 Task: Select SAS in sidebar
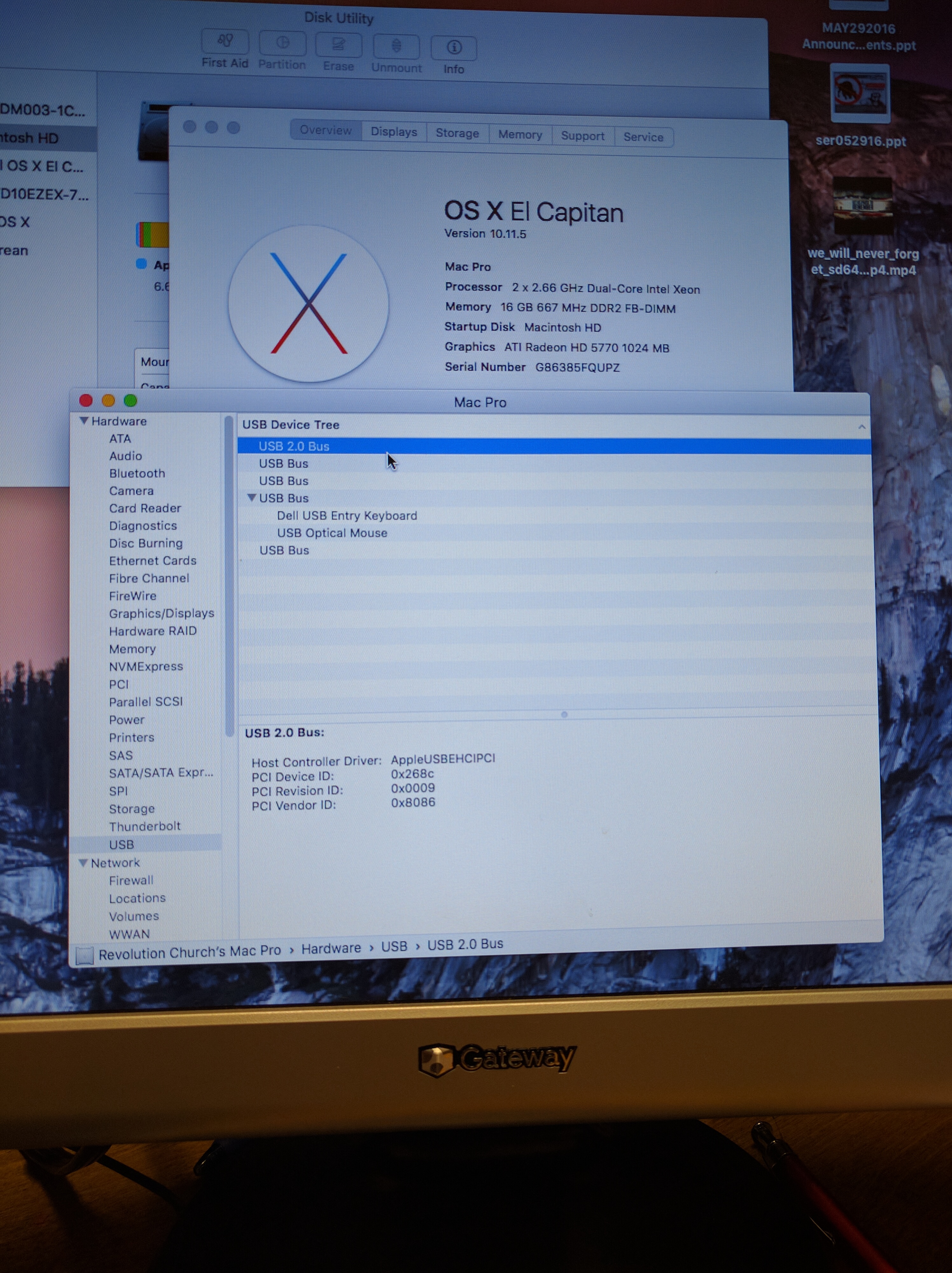[x=121, y=755]
